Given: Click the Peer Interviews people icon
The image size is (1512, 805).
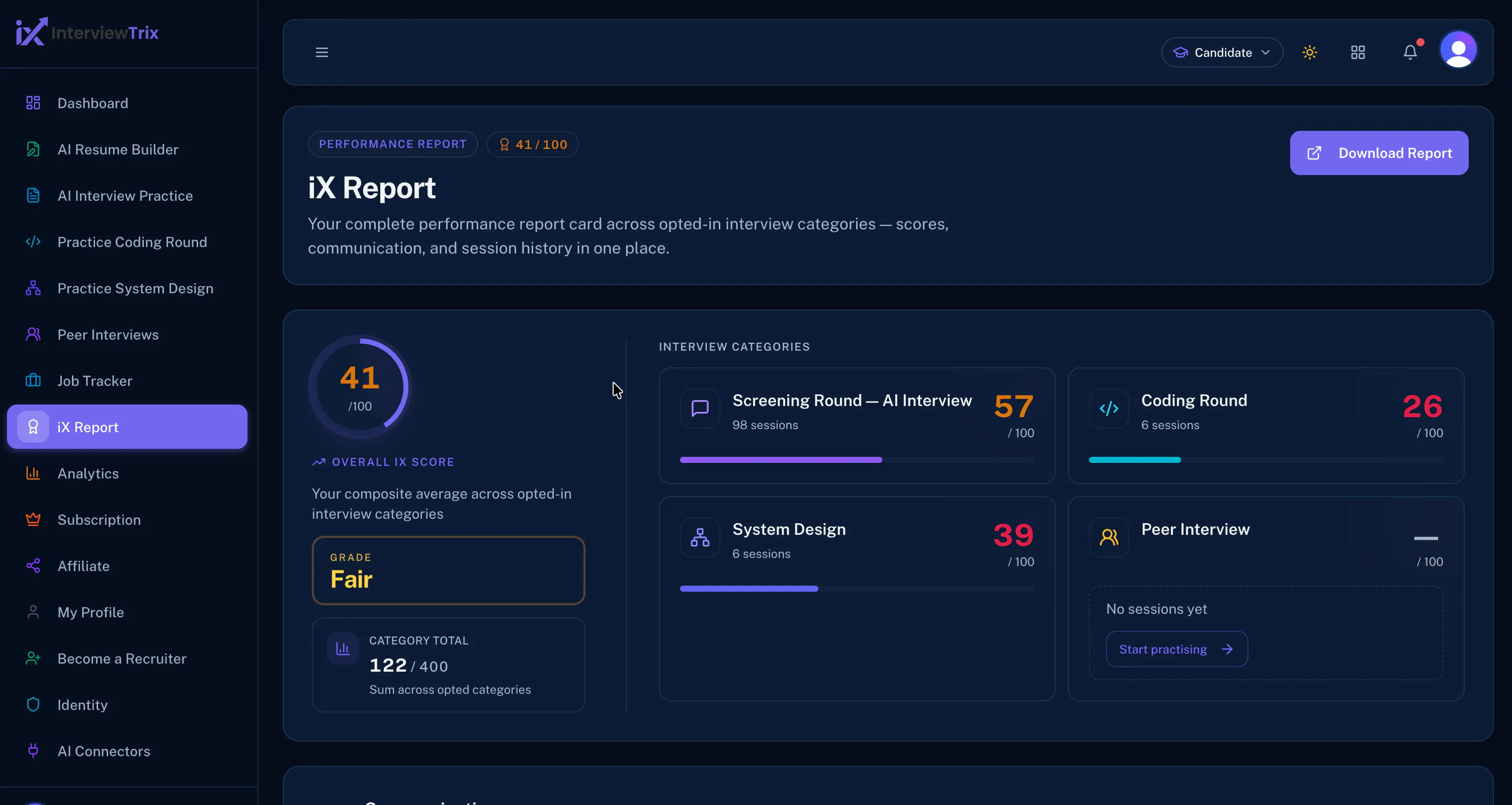Looking at the screenshot, I should 33,335.
